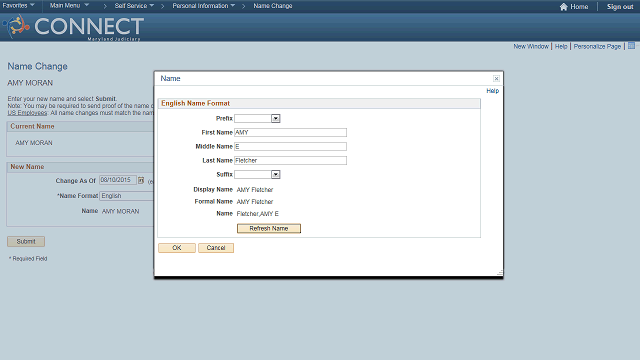
Task: Click the Middle Name input field
Action: [290, 146]
